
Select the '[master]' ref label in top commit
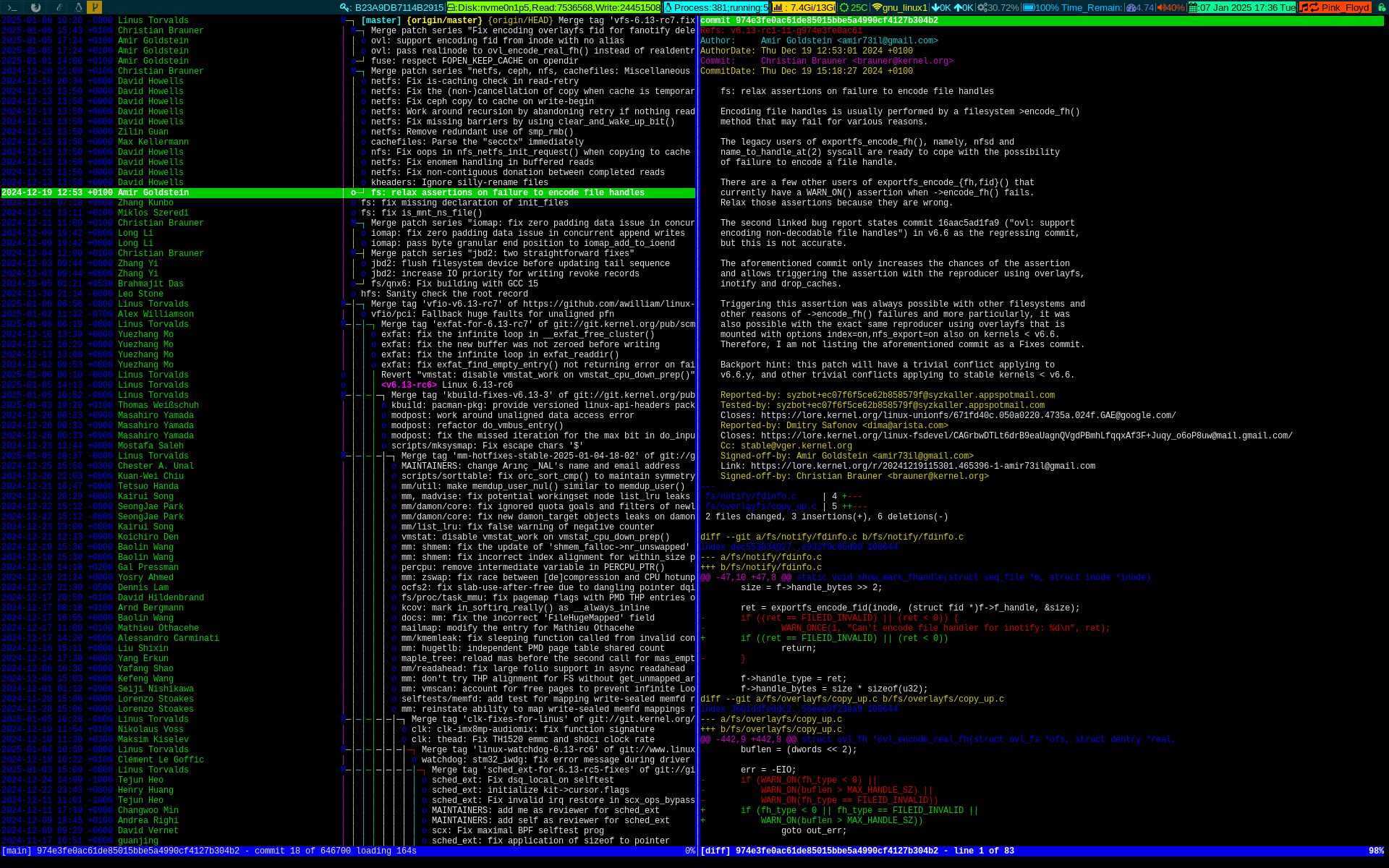381,21
